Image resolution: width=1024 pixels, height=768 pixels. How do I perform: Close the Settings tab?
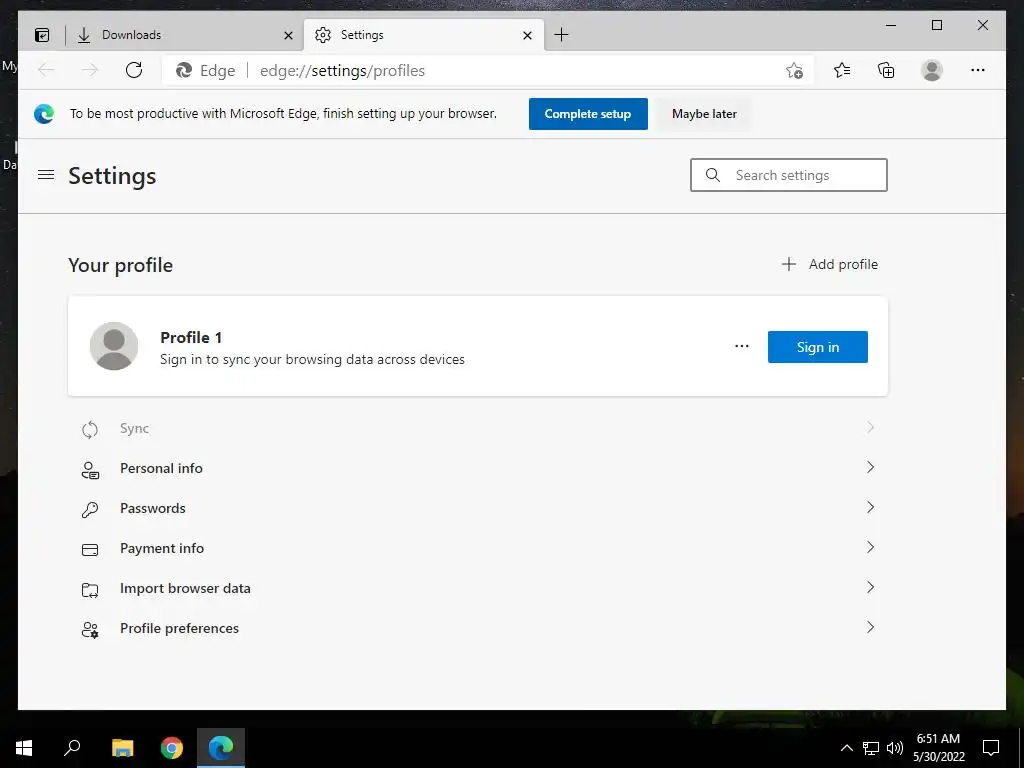[x=528, y=35]
